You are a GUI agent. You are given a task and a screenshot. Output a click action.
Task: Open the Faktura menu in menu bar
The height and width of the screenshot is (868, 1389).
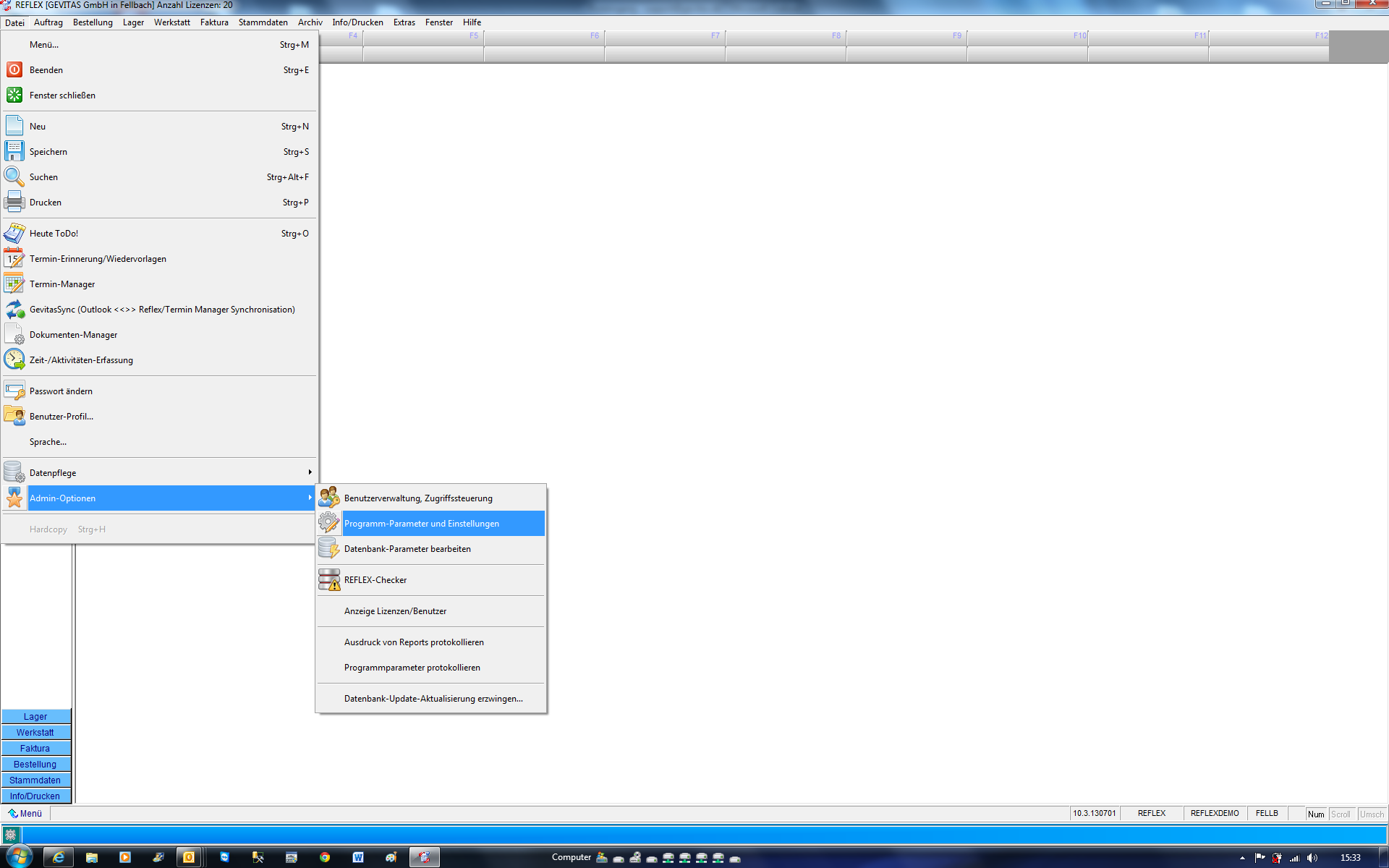(214, 22)
